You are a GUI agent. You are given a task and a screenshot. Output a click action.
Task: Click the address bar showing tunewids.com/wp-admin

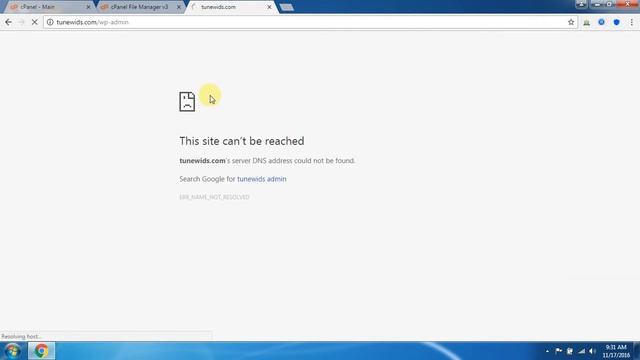[310, 22]
